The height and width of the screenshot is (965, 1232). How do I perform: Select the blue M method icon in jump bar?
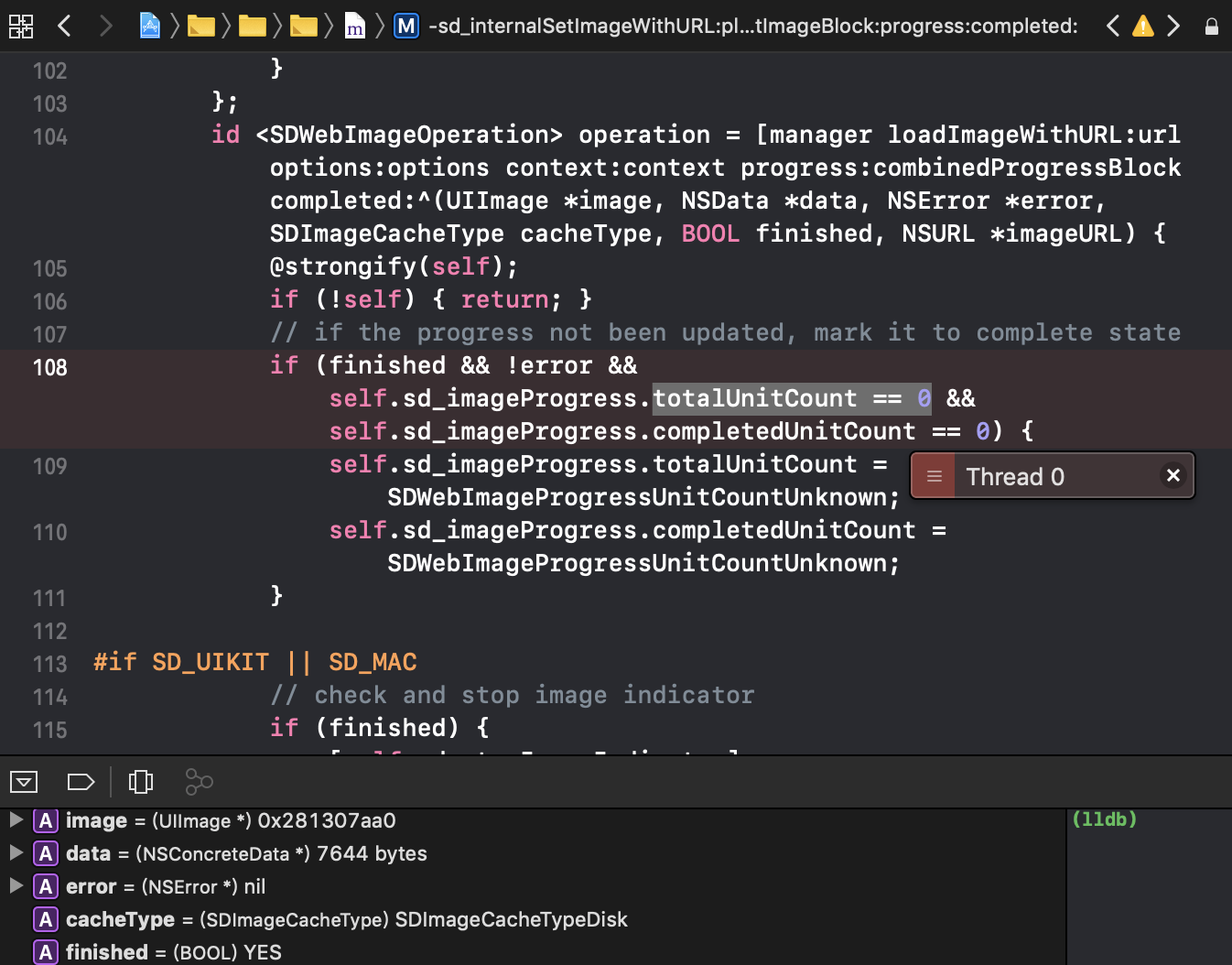405,26
